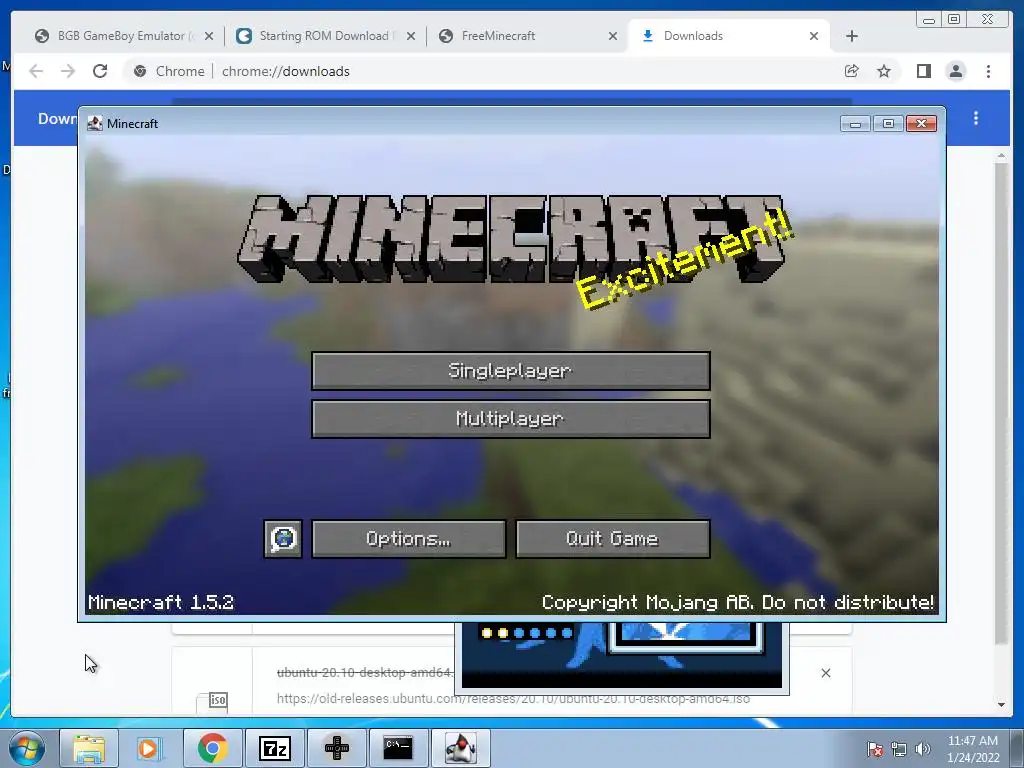Toggle Chrome side panel icon
The image size is (1024, 768).
click(x=923, y=71)
